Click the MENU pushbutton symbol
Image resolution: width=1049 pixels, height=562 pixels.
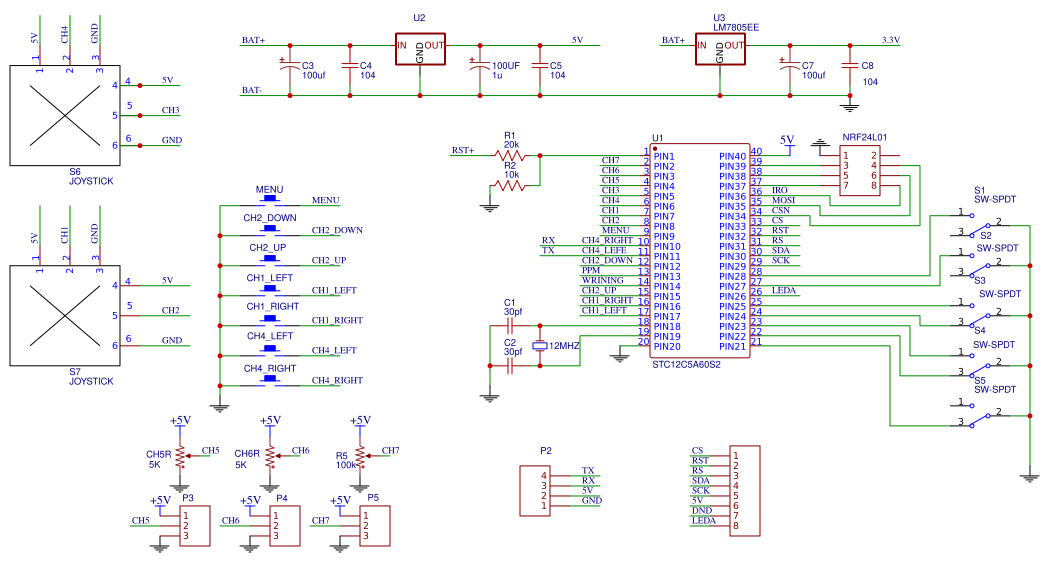coord(270,199)
